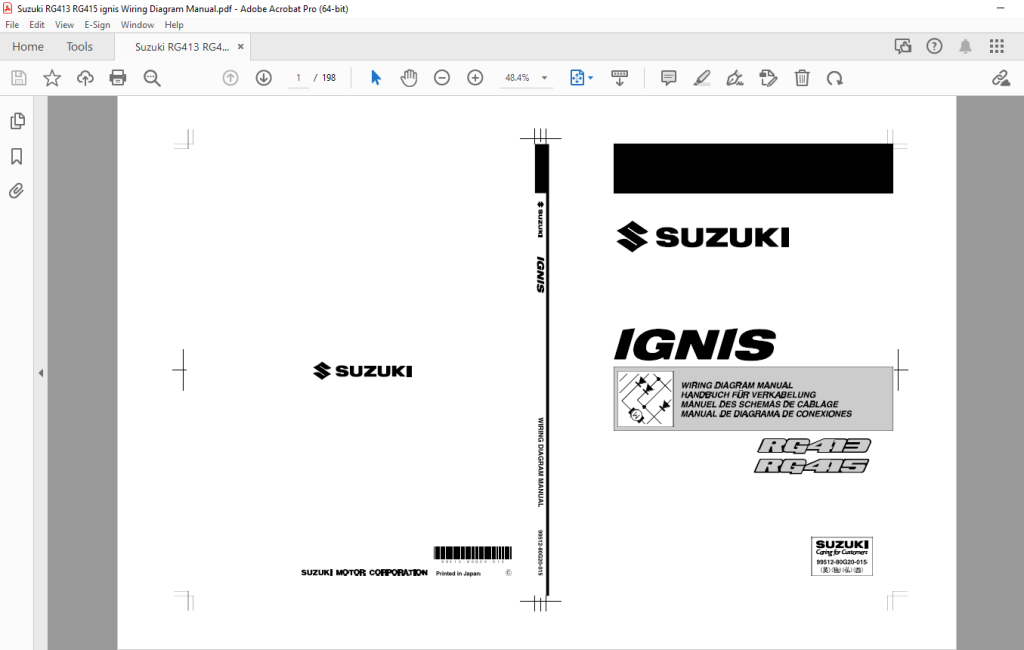This screenshot has height=650, width=1024.
Task: Open the Edit PDF stamp tool
Action: 768,78
